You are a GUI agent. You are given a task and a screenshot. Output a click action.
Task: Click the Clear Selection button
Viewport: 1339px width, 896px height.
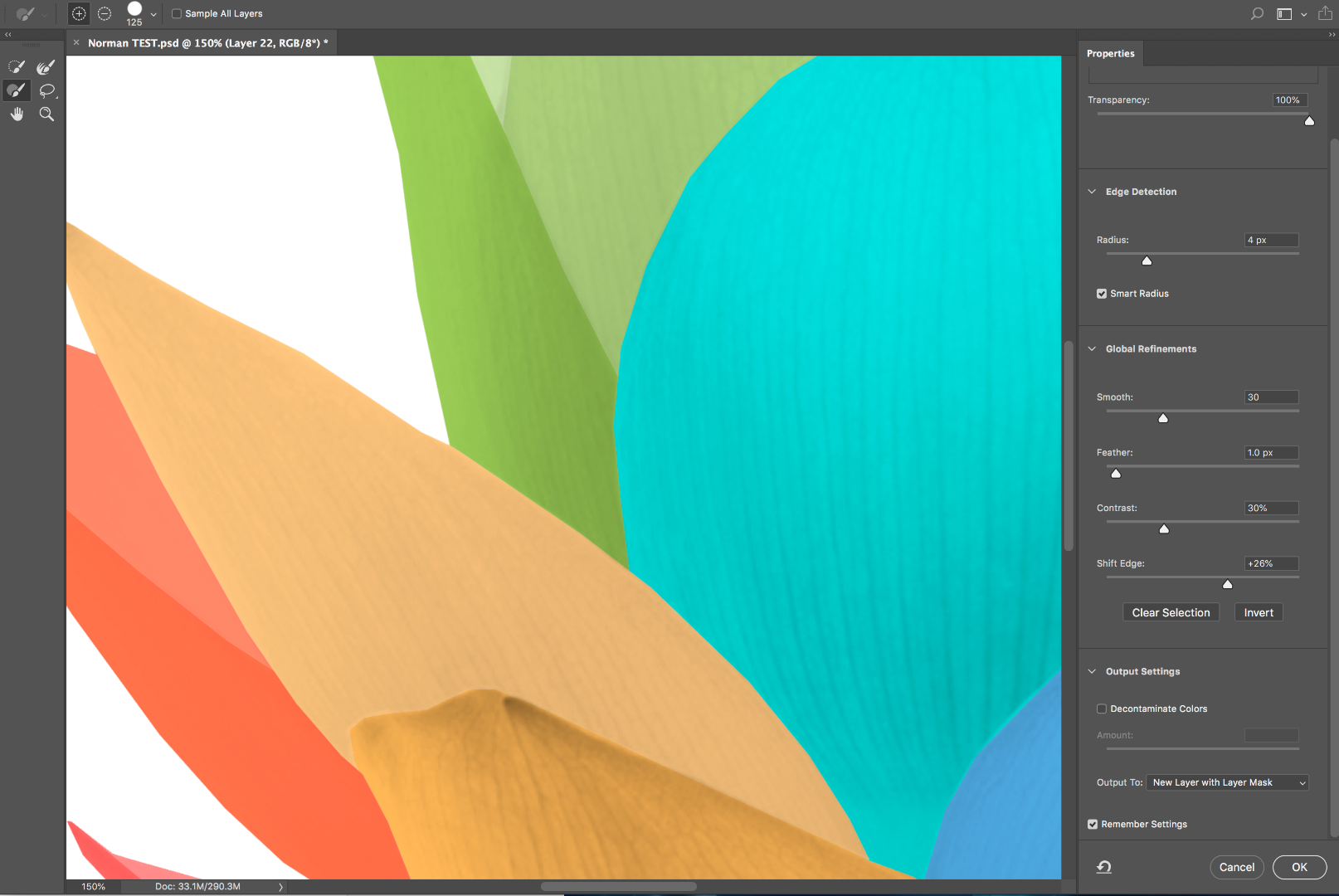pyautogui.click(x=1171, y=612)
